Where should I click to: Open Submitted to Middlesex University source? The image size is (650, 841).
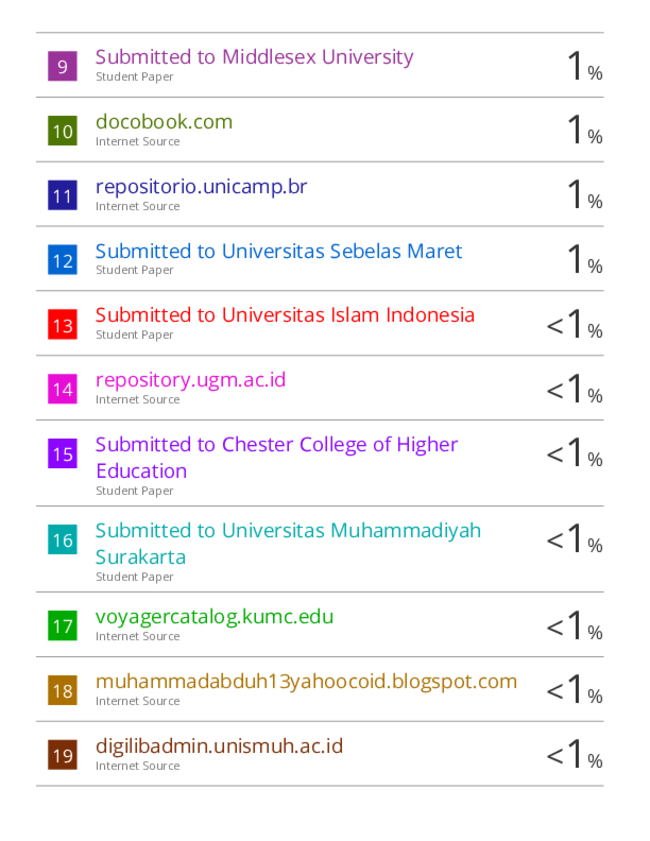(254, 57)
